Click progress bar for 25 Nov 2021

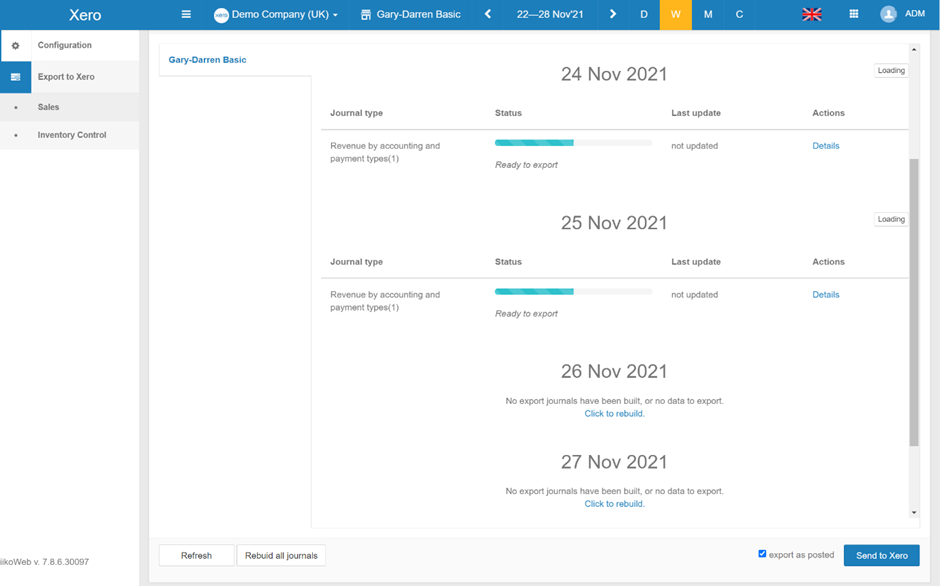pyautogui.click(x=573, y=292)
